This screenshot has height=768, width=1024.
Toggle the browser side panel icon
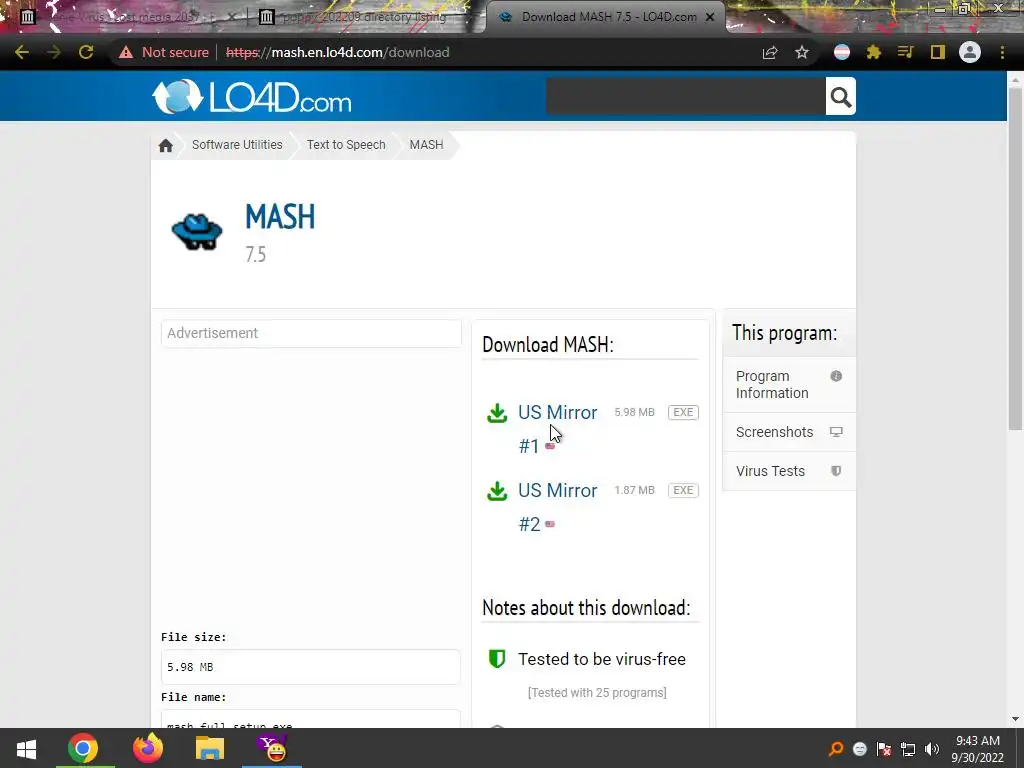(938, 52)
